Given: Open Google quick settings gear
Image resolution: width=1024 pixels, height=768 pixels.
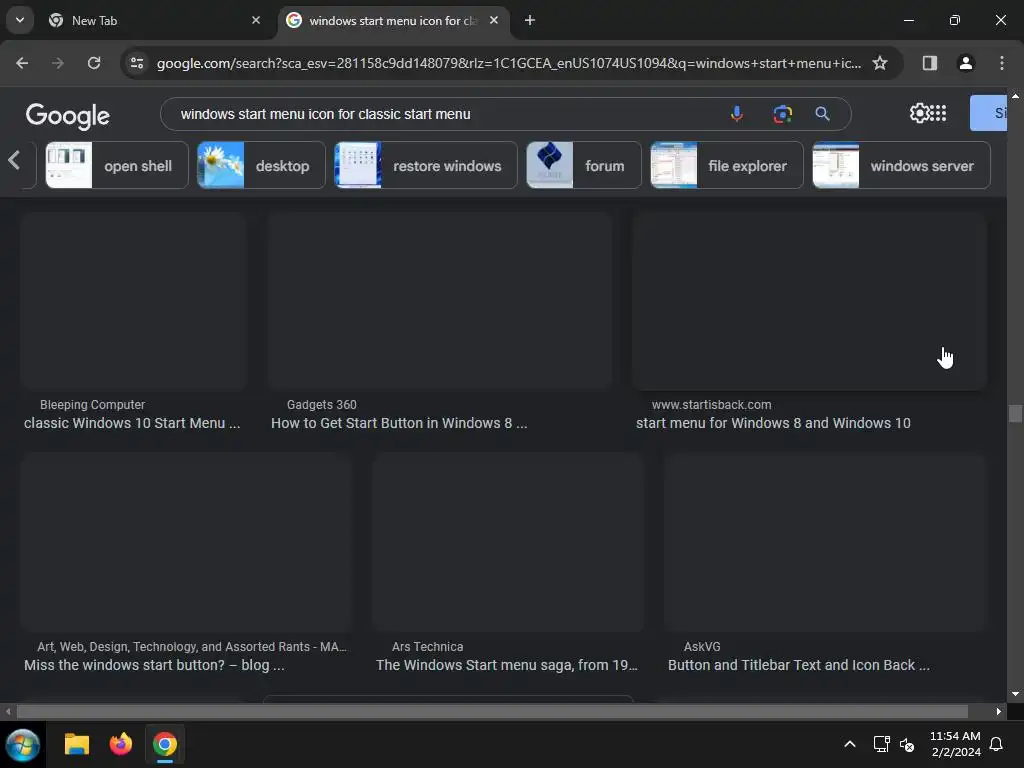Looking at the screenshot, I should click(919, 113).
